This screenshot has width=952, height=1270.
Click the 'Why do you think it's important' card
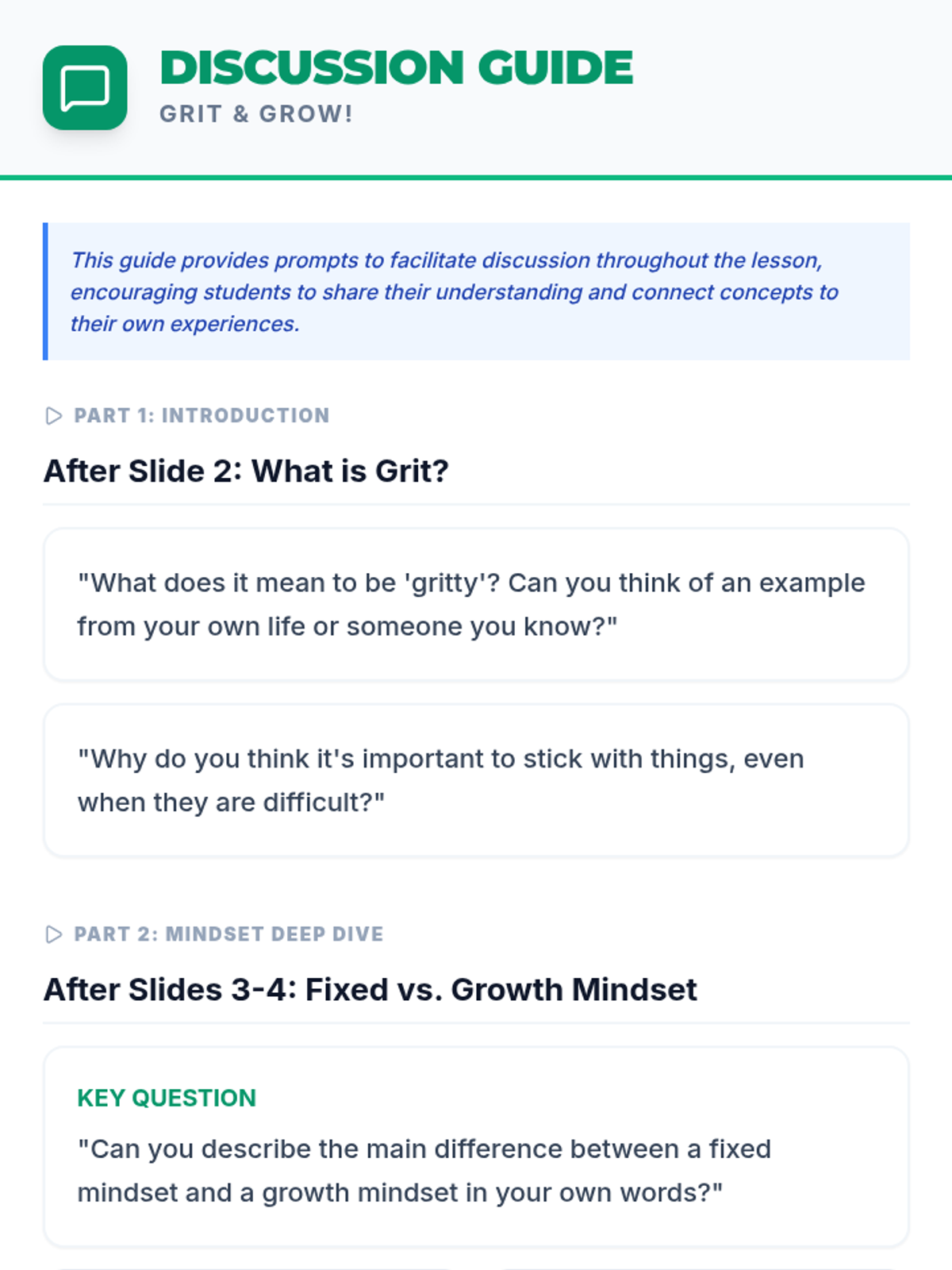(476, 780)
